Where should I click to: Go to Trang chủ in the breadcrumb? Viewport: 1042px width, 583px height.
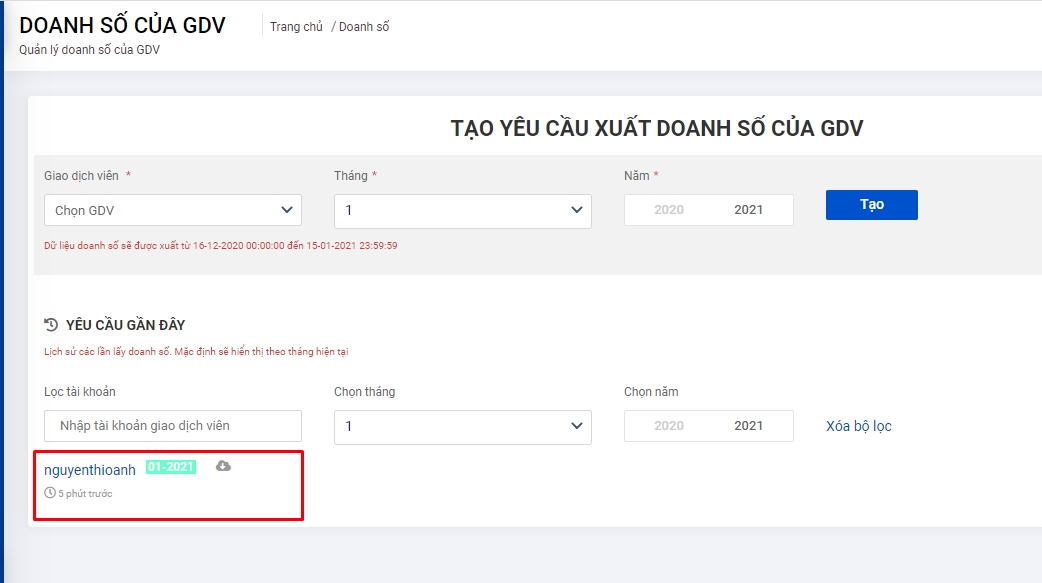296,27
